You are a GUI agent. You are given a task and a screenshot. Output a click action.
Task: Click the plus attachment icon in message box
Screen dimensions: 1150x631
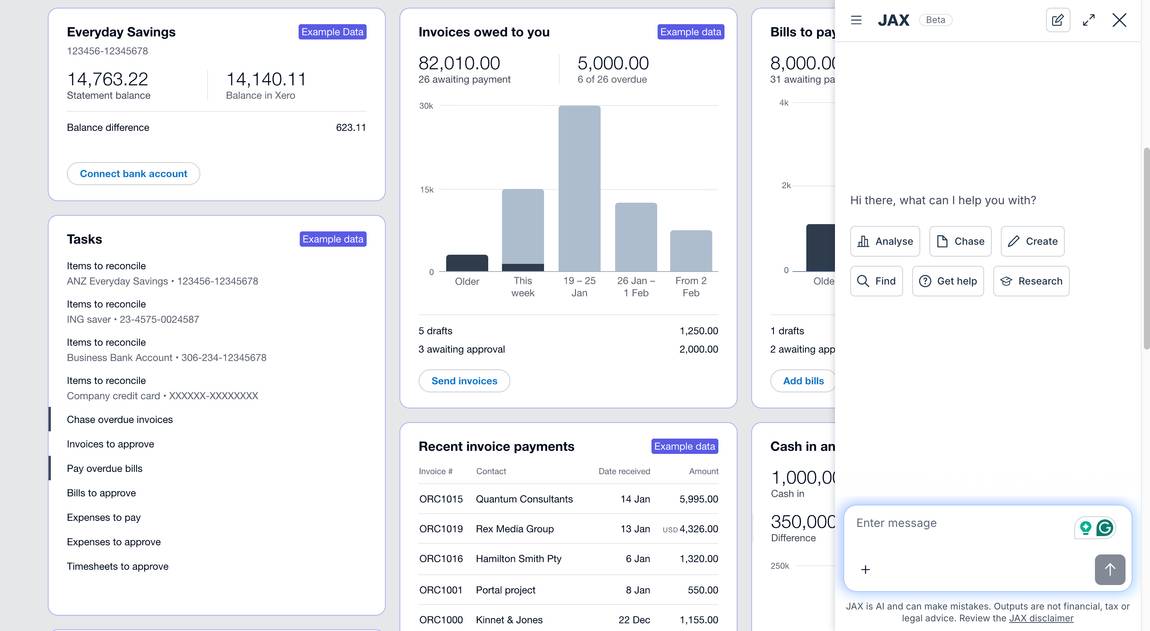click(865, 569)
